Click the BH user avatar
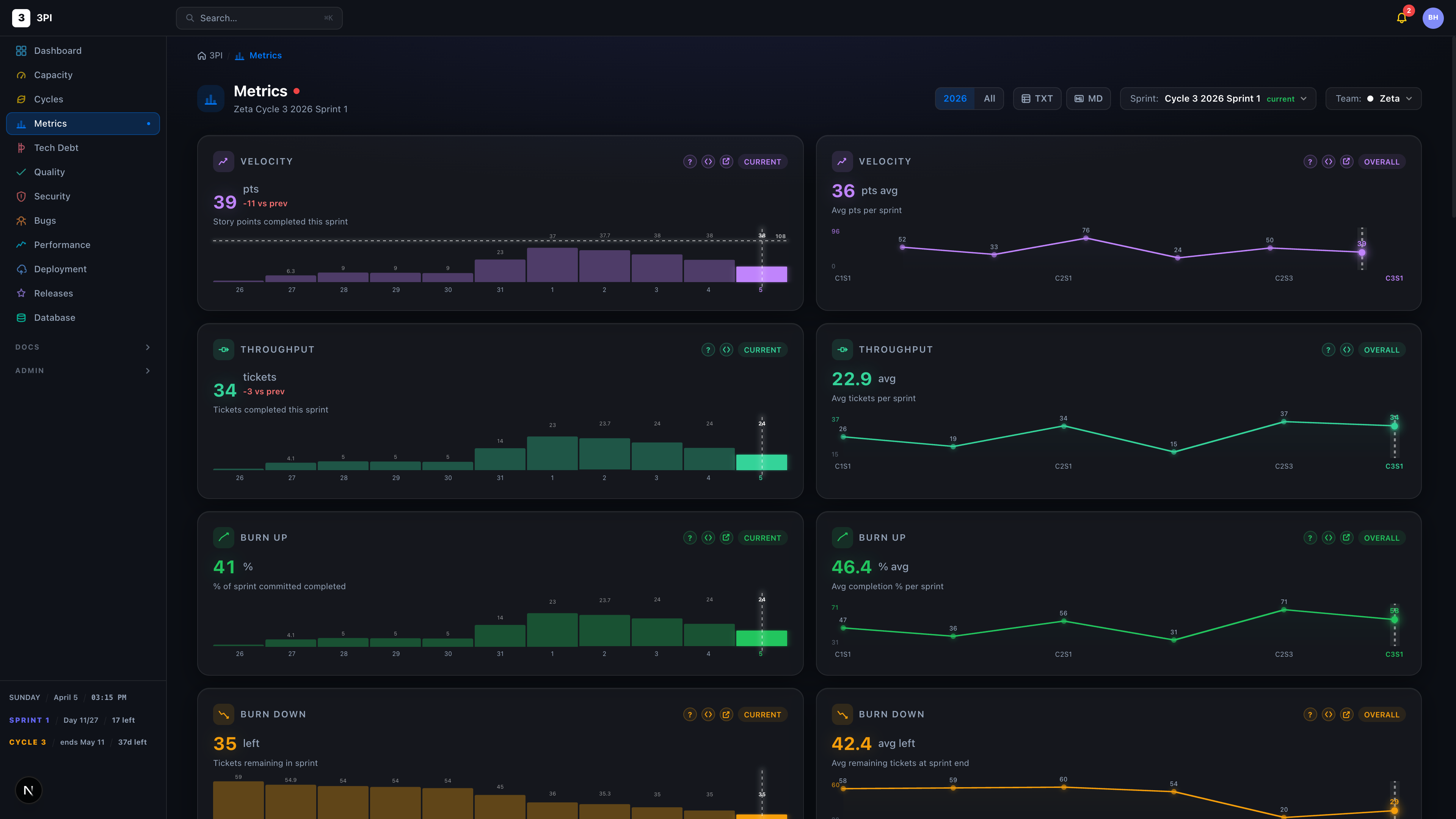The image size is (1456, 819). point(1433,18)
